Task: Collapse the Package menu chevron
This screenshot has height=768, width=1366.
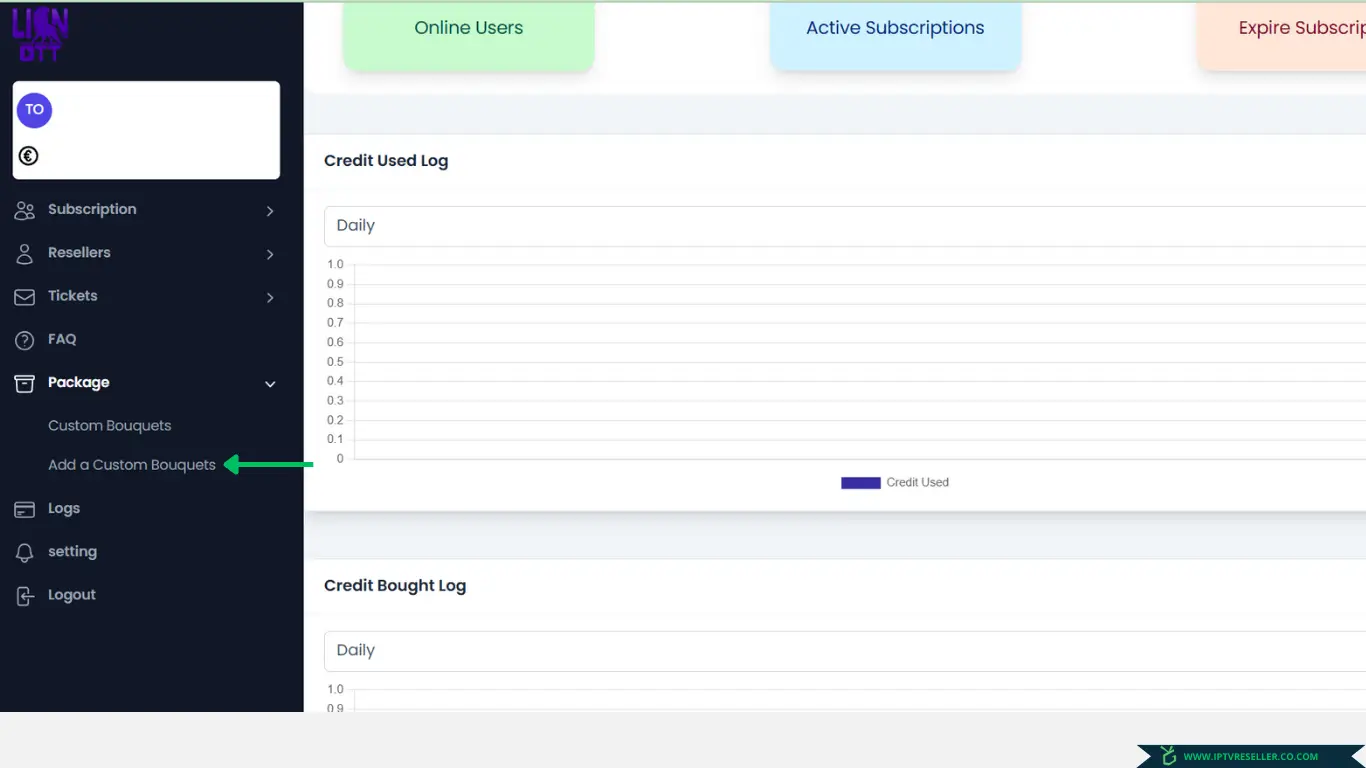Action: 270,384
